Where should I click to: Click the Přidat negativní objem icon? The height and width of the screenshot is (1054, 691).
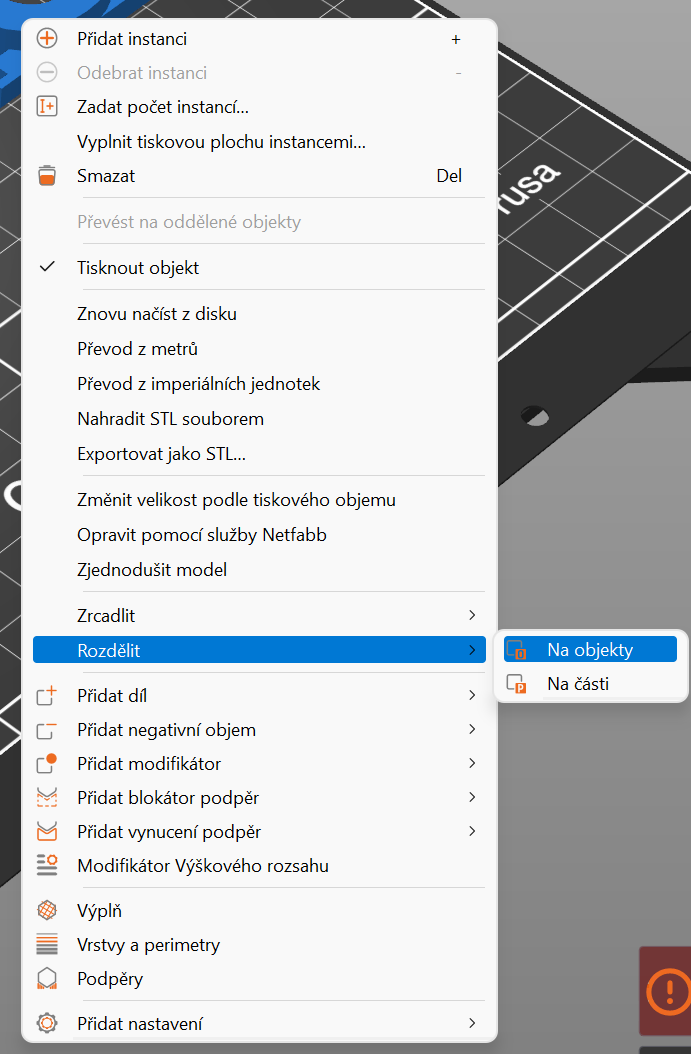pos(47,730)
